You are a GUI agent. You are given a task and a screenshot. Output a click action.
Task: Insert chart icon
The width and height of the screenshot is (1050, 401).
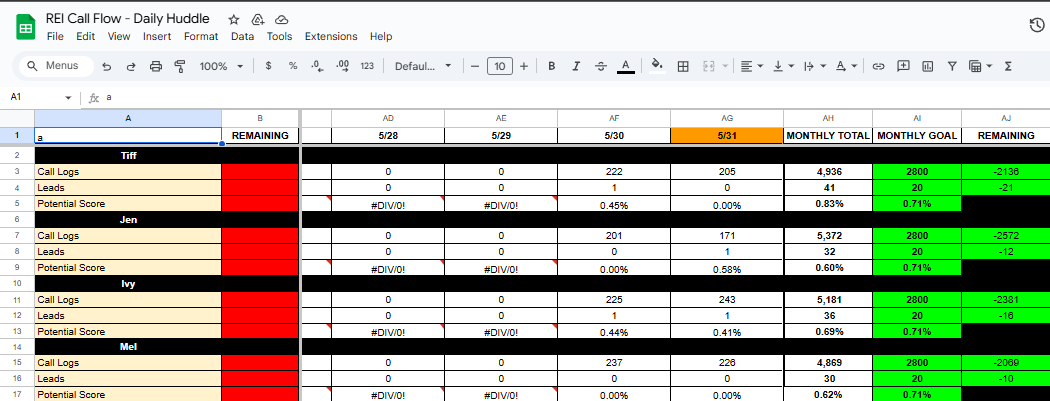927,66
